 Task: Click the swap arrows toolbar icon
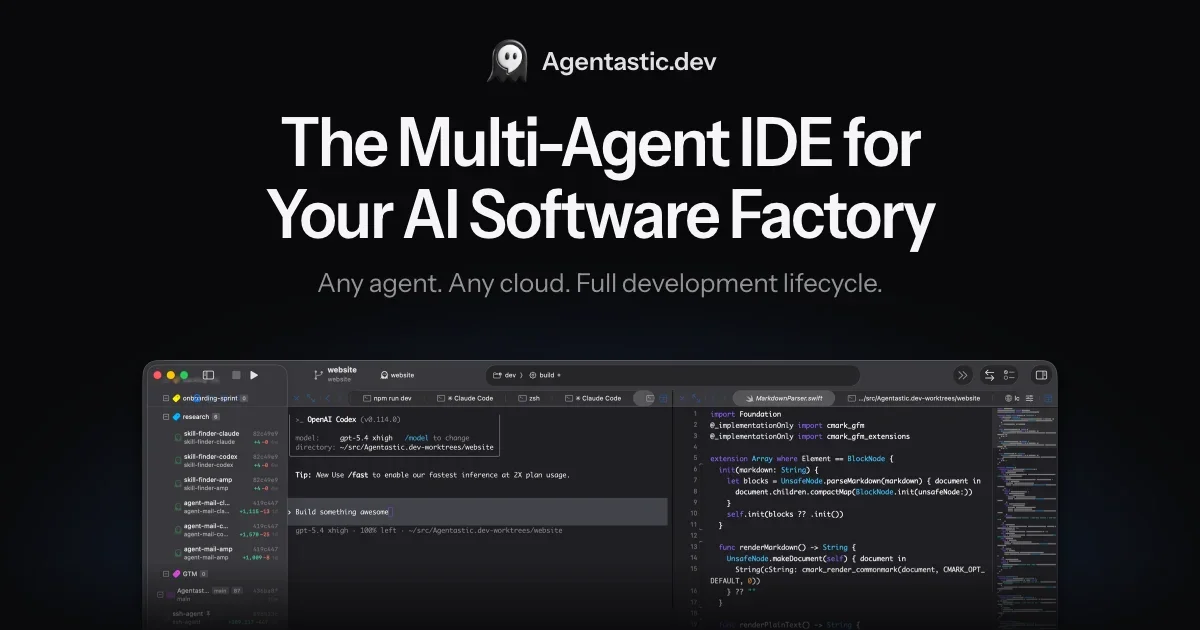pos(989,375)
